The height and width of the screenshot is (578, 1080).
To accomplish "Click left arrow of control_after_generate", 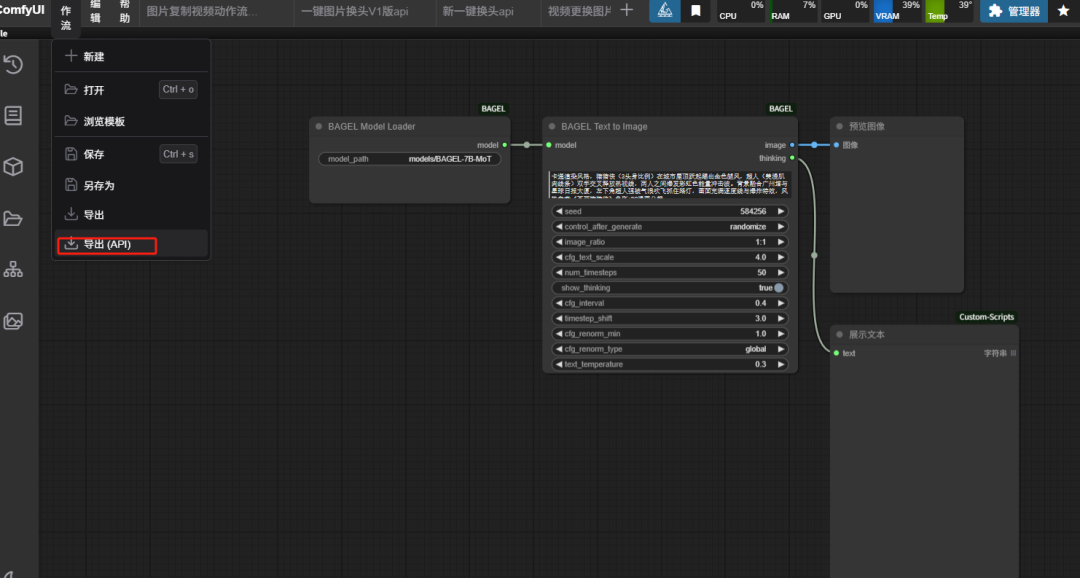I will tap(559, 227).
